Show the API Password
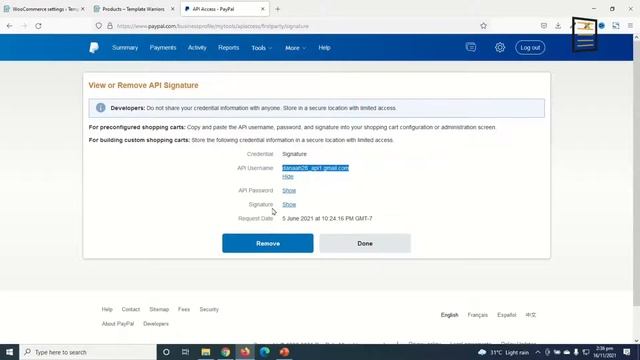This screenshot has width=640, height=360. pyautogui.click(x=289, y=191)
